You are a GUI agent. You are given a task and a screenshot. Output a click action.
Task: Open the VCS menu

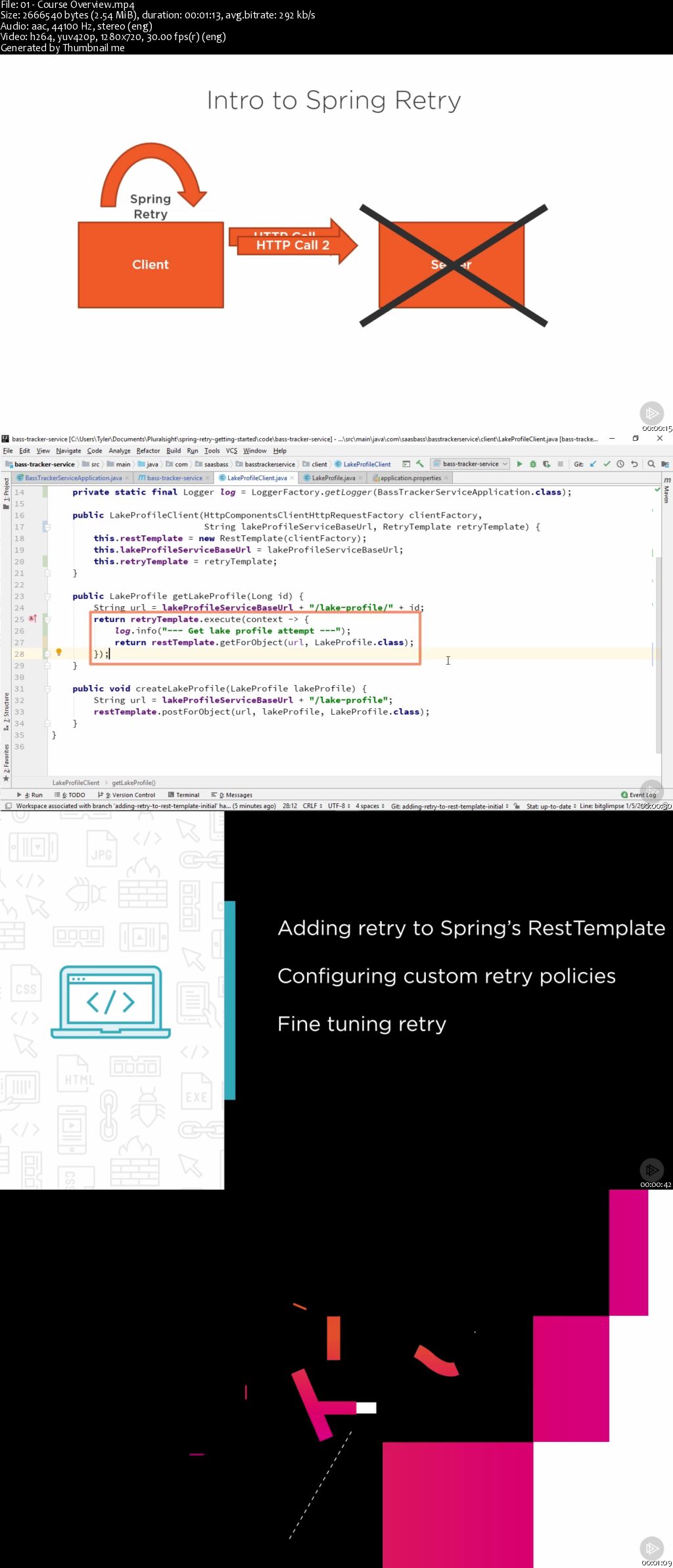[x=231, y=451]
